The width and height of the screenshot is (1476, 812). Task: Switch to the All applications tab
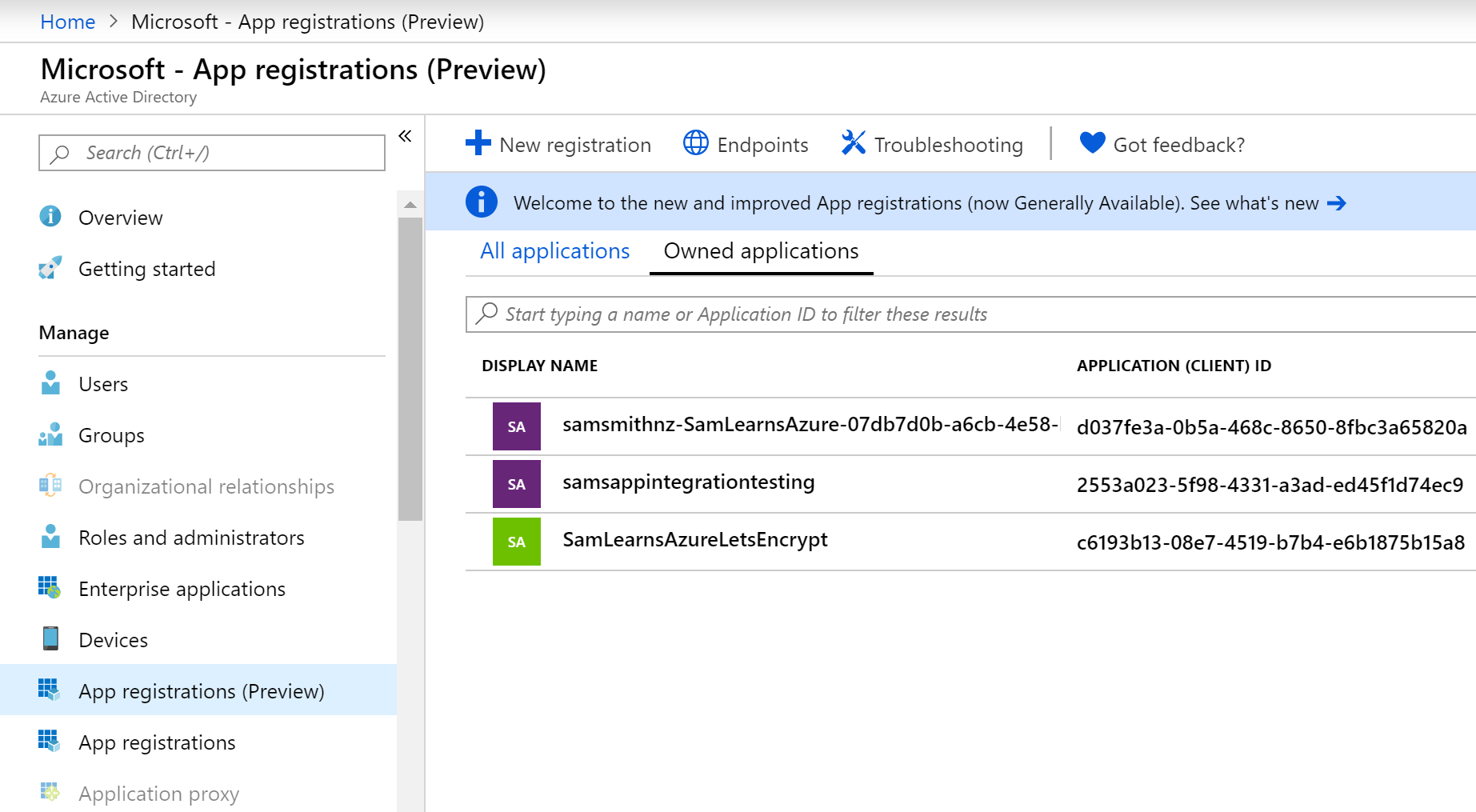coord(554,251)
